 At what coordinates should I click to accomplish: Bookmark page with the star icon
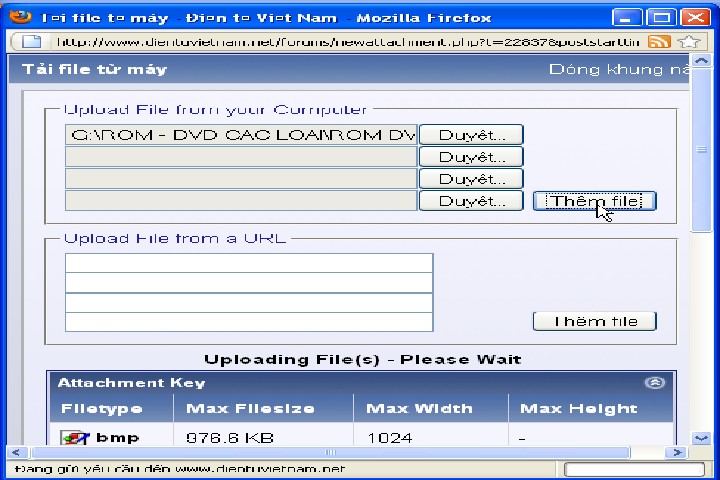pyautogui.click(x=688, y=42)
